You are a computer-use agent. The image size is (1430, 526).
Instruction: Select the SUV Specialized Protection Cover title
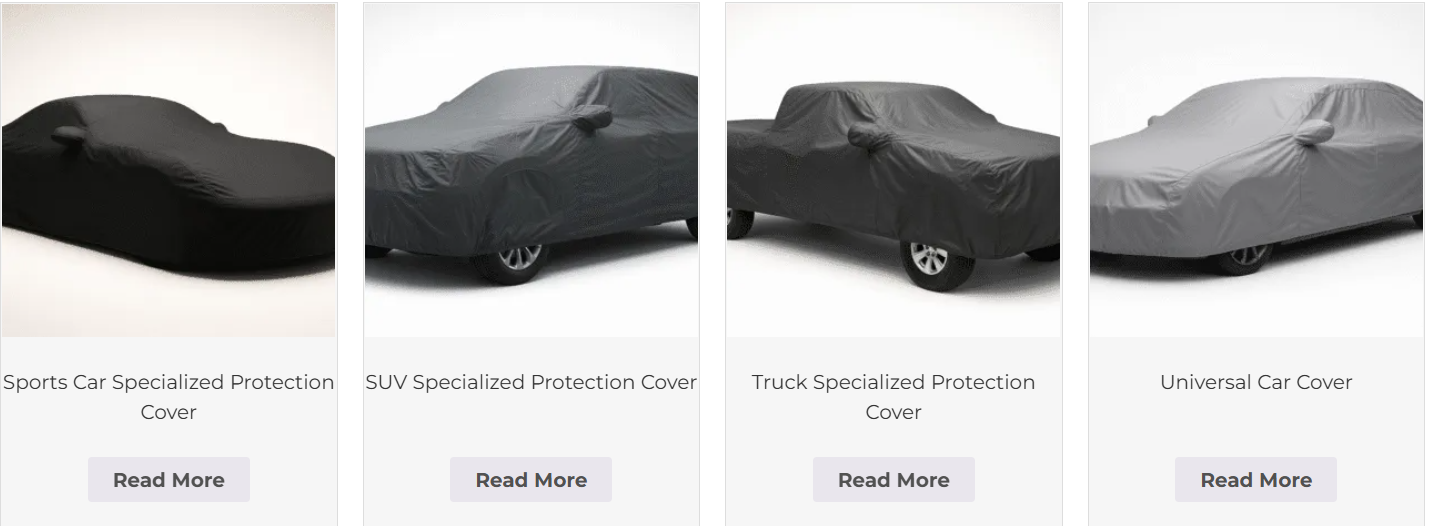531,382
